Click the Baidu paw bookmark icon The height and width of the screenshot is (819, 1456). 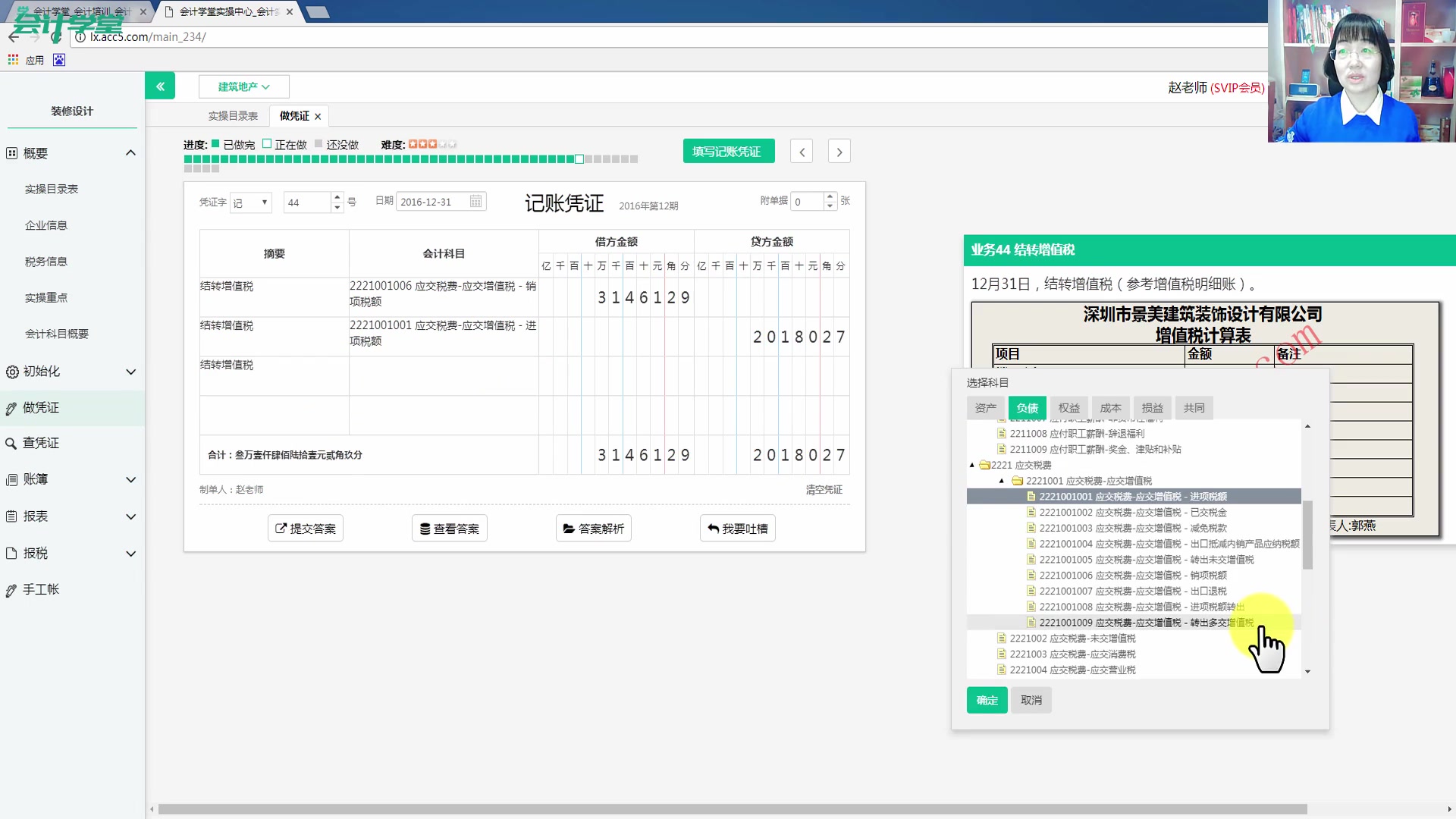59,60
